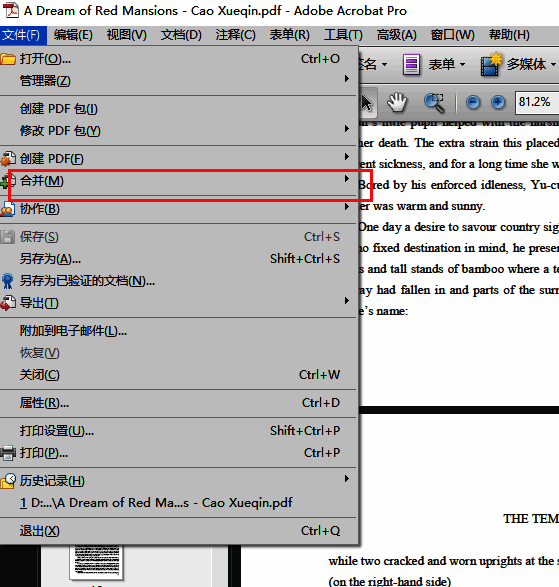Open 属性(R)... document properties

178,403
